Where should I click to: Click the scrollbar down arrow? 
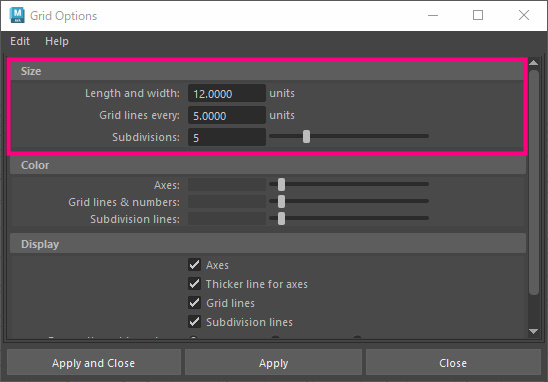click(534, 331)
